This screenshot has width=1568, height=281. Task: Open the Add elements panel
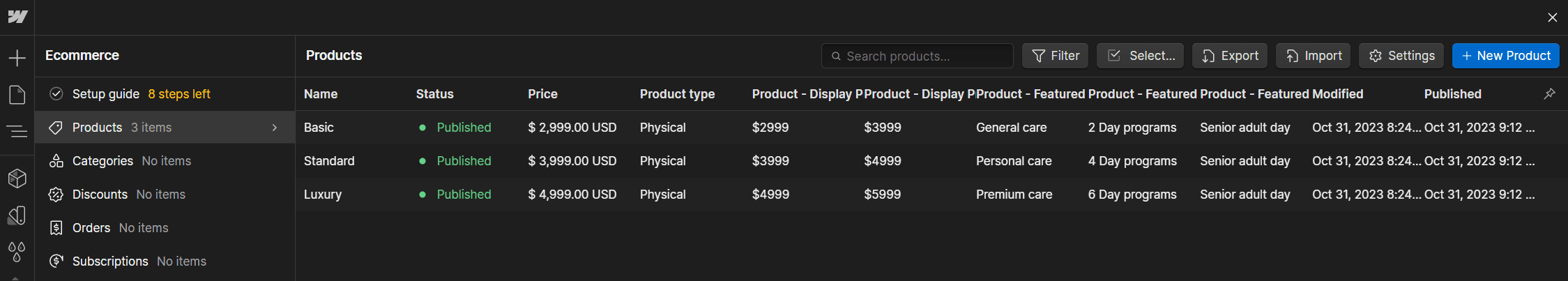pos(17,58)
